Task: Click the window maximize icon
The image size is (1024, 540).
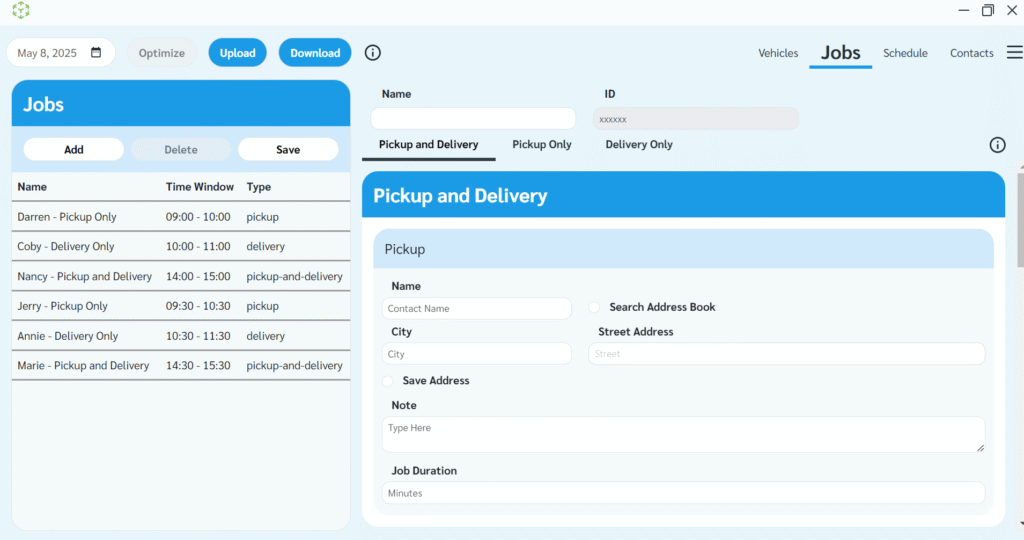Action: pos(987,10)
